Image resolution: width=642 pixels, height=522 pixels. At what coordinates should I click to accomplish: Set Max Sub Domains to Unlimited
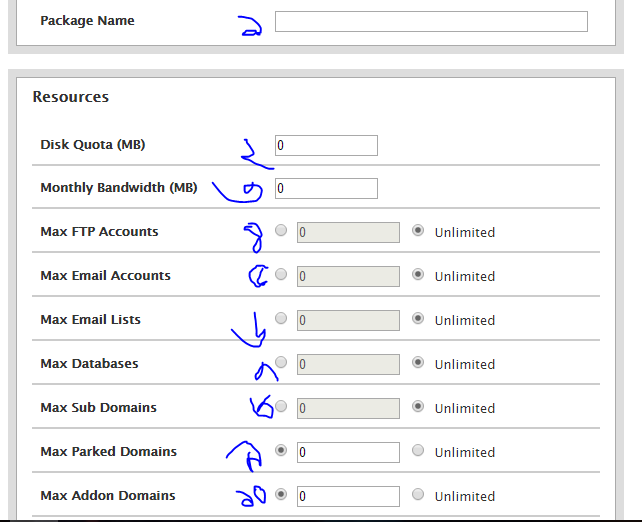click(x=418, y=407)
